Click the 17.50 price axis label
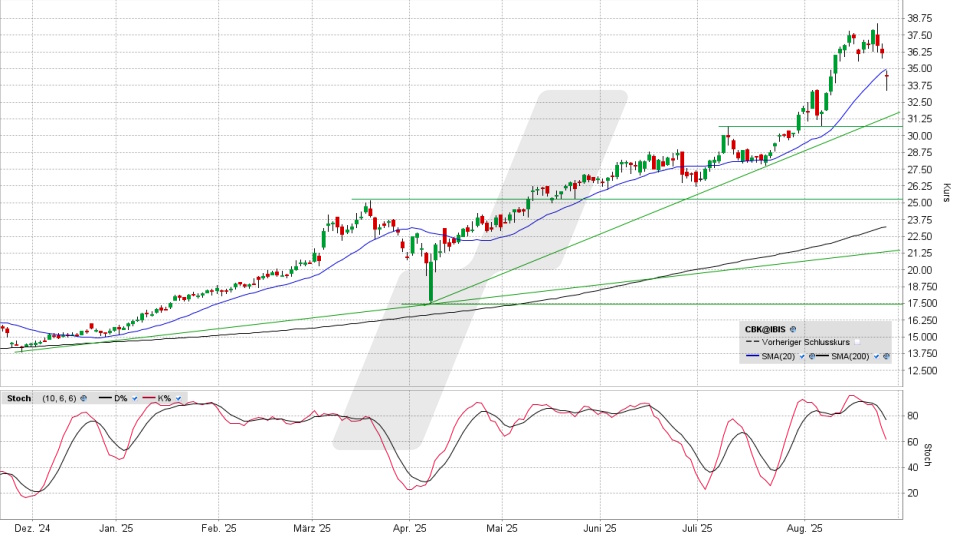Image resolution: width=960 pixels, height=540 pixels. click(920, 303)
